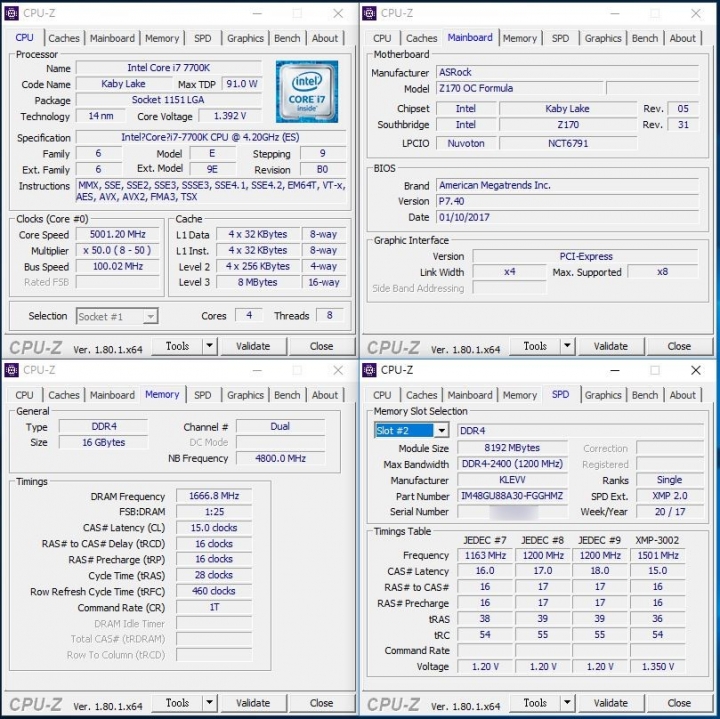Click the Core Speed value 5001.20 MHz

118,234
